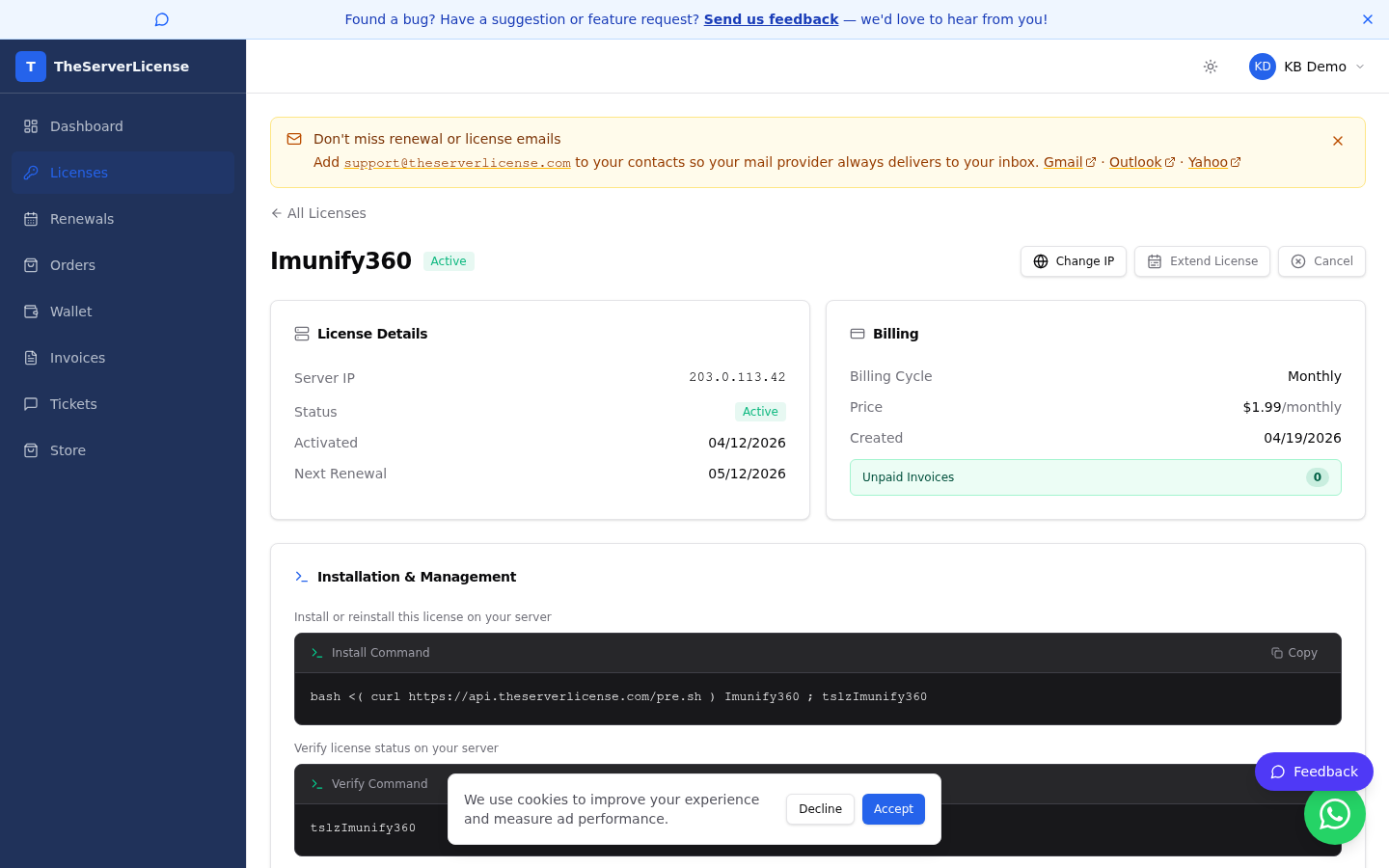Open the Orders menu item

pyautogui.click(x=123, y=265)
